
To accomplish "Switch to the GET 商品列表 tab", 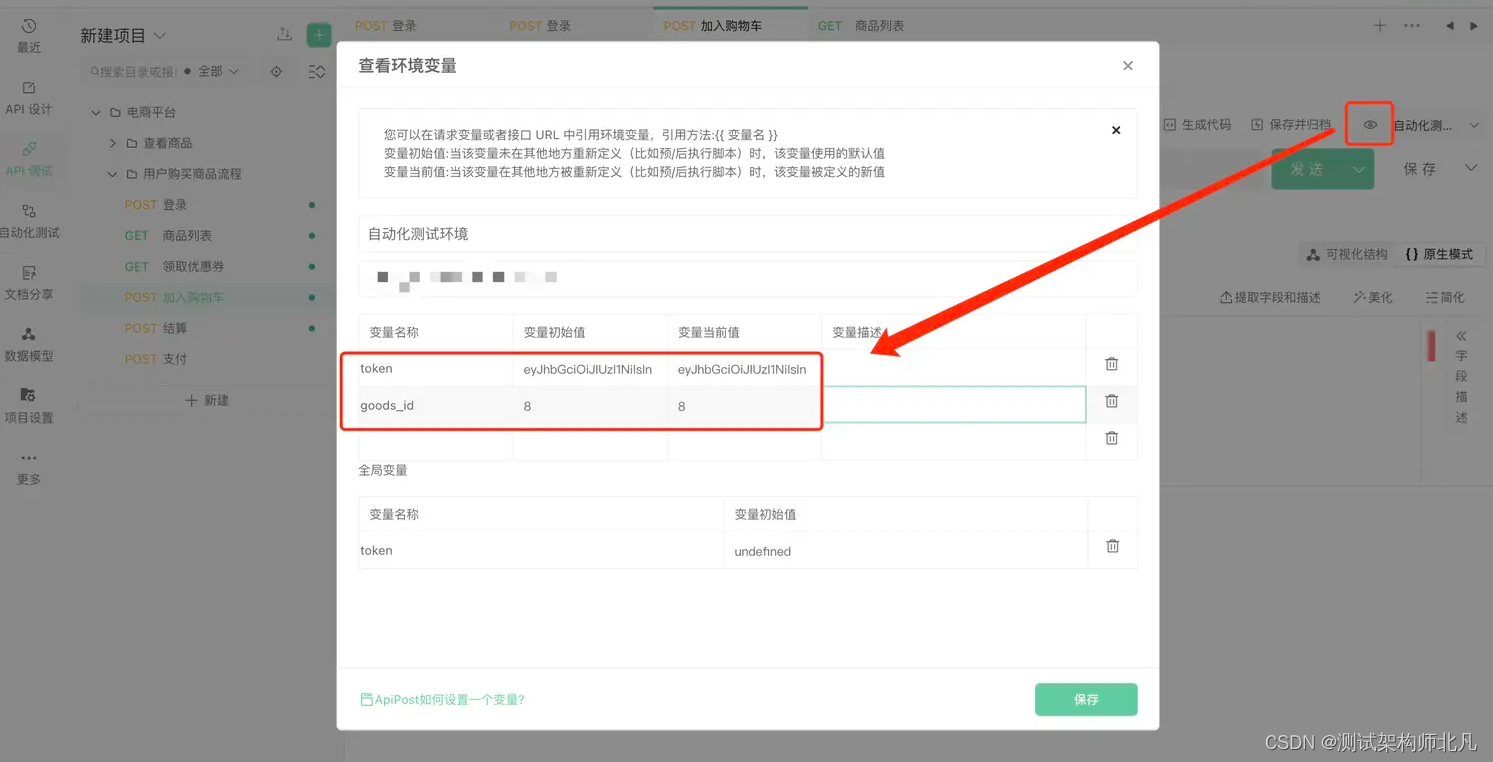I will 861,26.
